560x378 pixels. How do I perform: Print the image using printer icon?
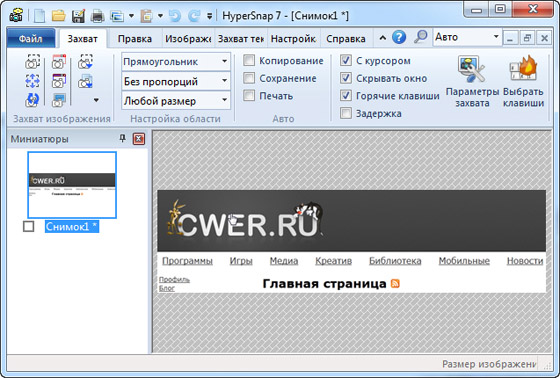point(97,16)
